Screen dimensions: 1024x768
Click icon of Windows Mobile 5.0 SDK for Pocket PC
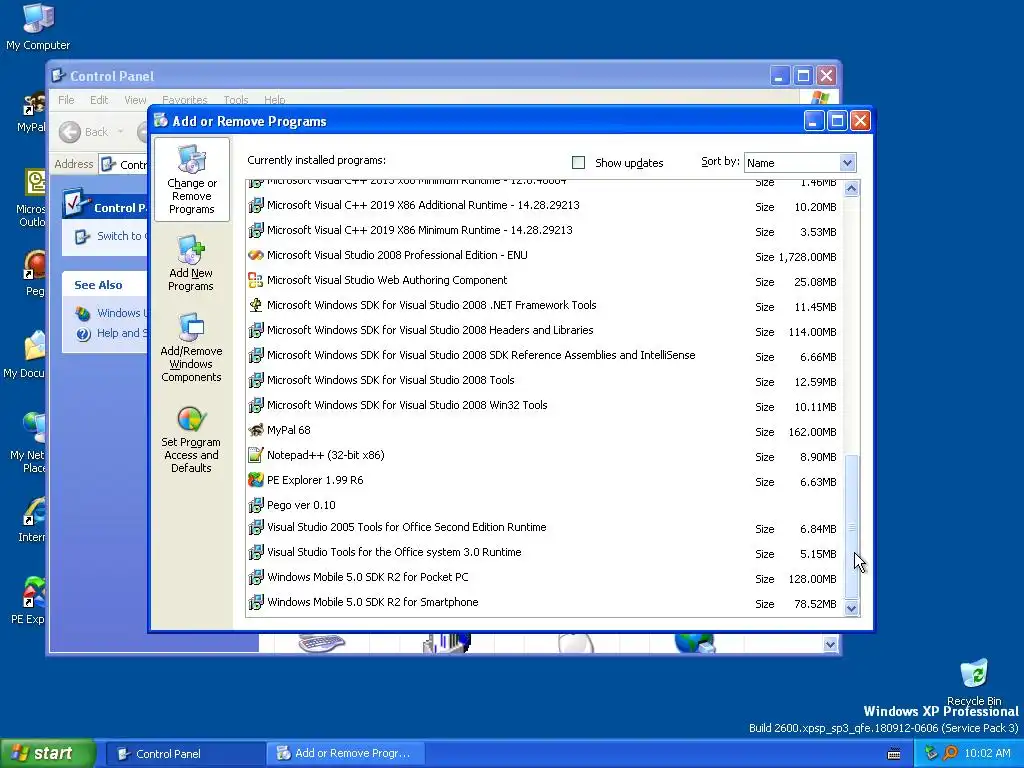click(x=256, y=577)
